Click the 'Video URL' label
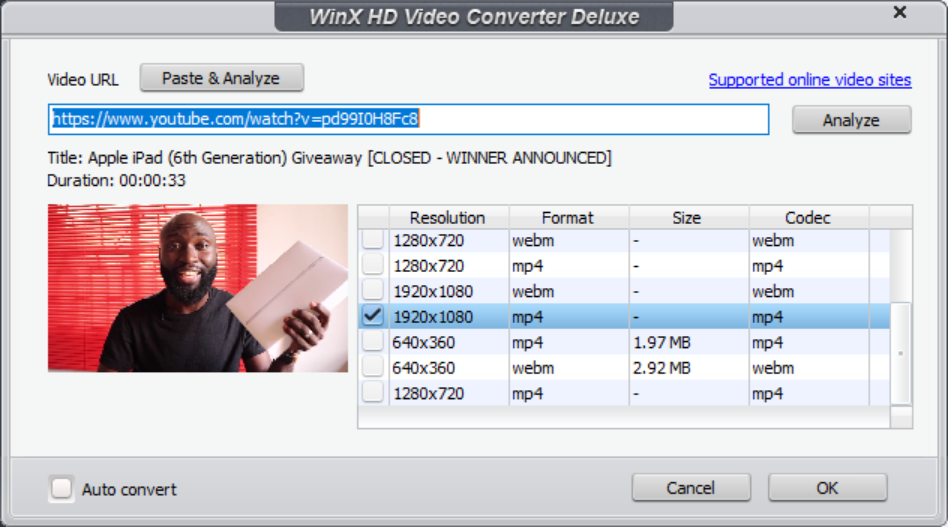The width and height of the screenshot is (948, 527). click(83, 80)
